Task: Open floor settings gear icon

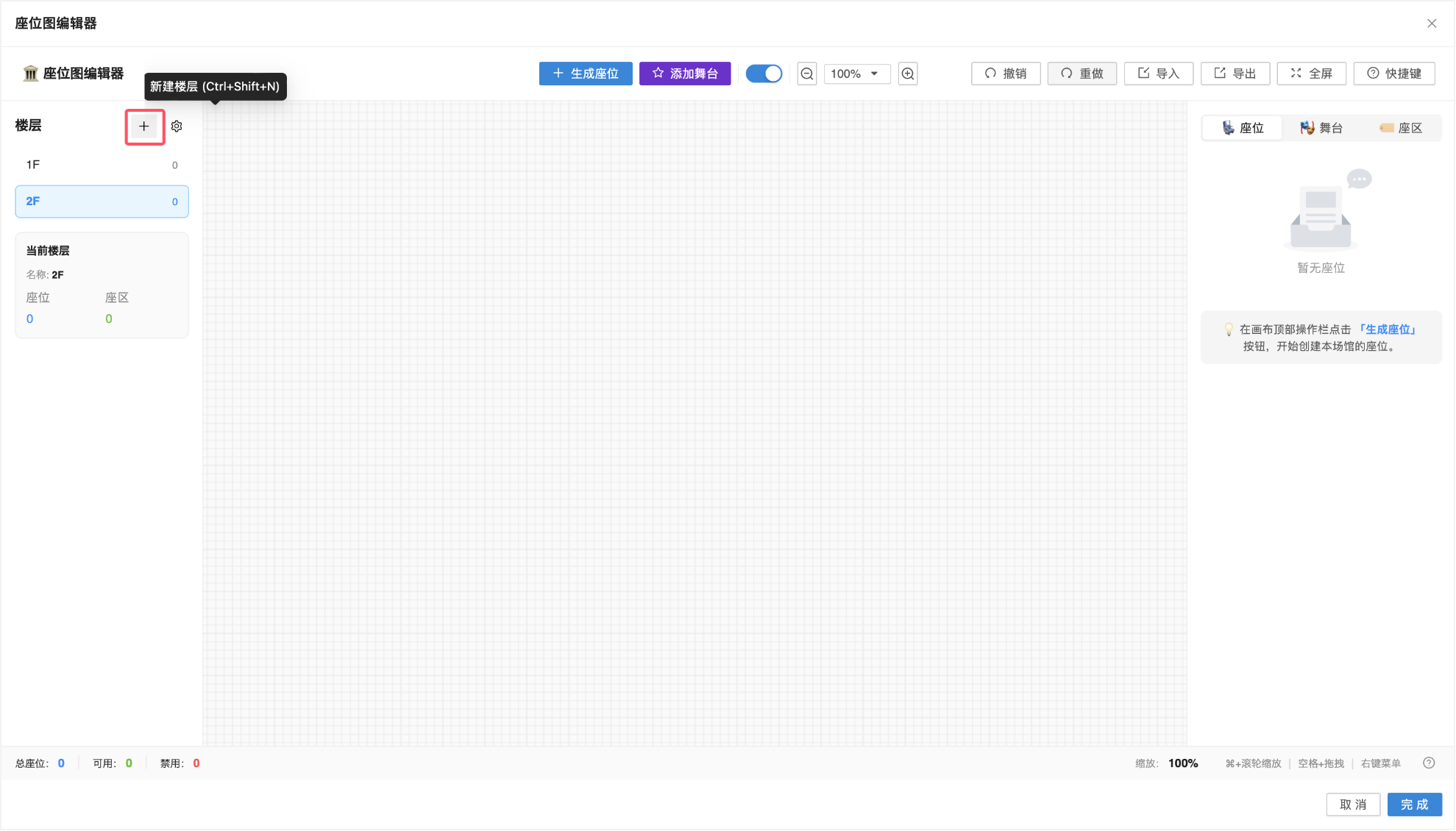Action: [177, 126]
